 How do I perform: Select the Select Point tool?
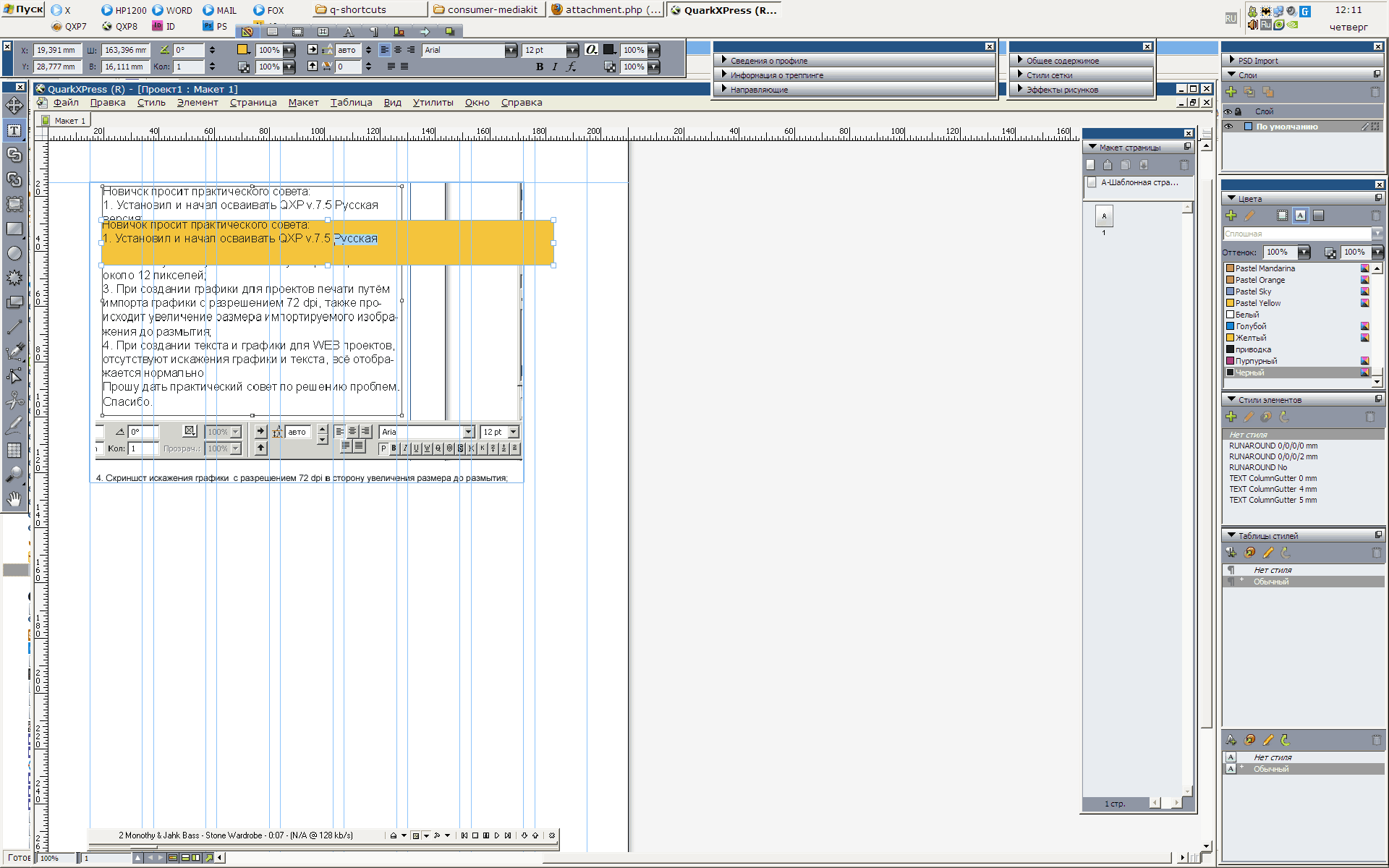[14, 376]
